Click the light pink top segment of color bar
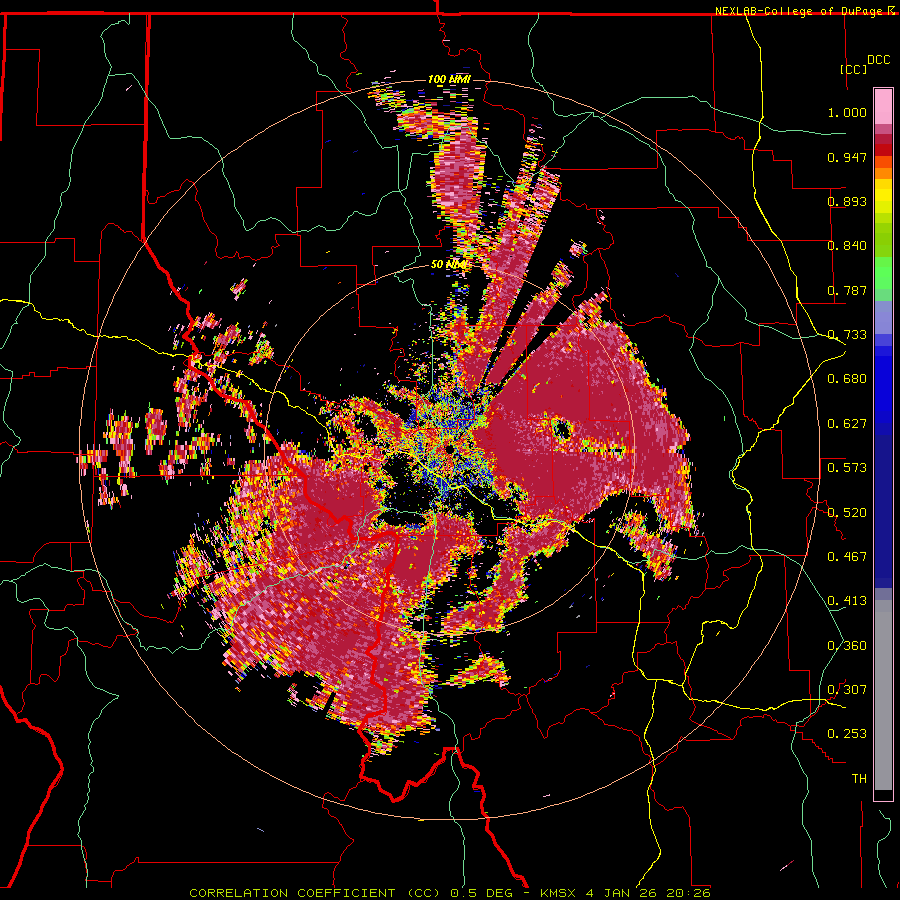 tap(883, 107)
